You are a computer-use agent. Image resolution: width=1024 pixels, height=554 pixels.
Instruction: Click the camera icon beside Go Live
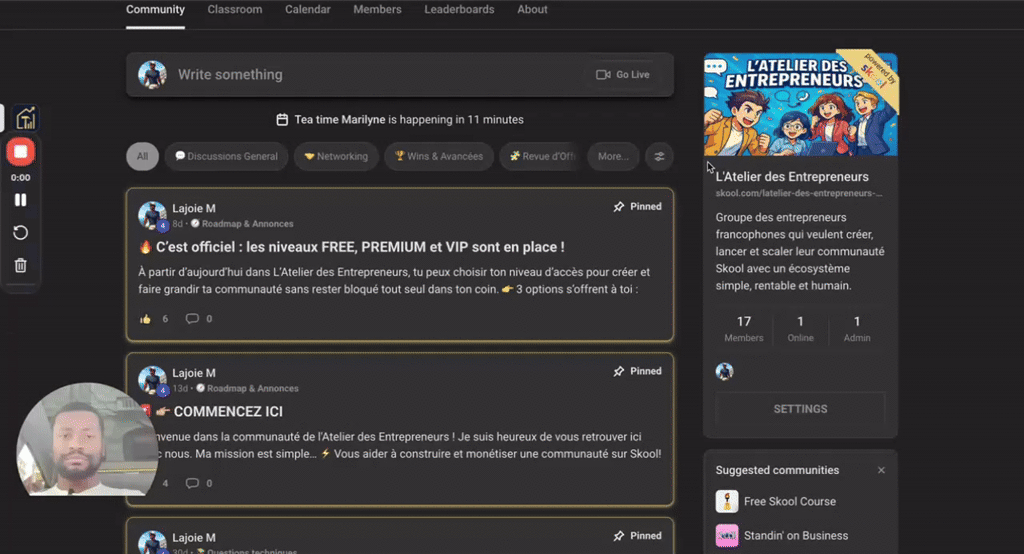(x=603, y=74)
